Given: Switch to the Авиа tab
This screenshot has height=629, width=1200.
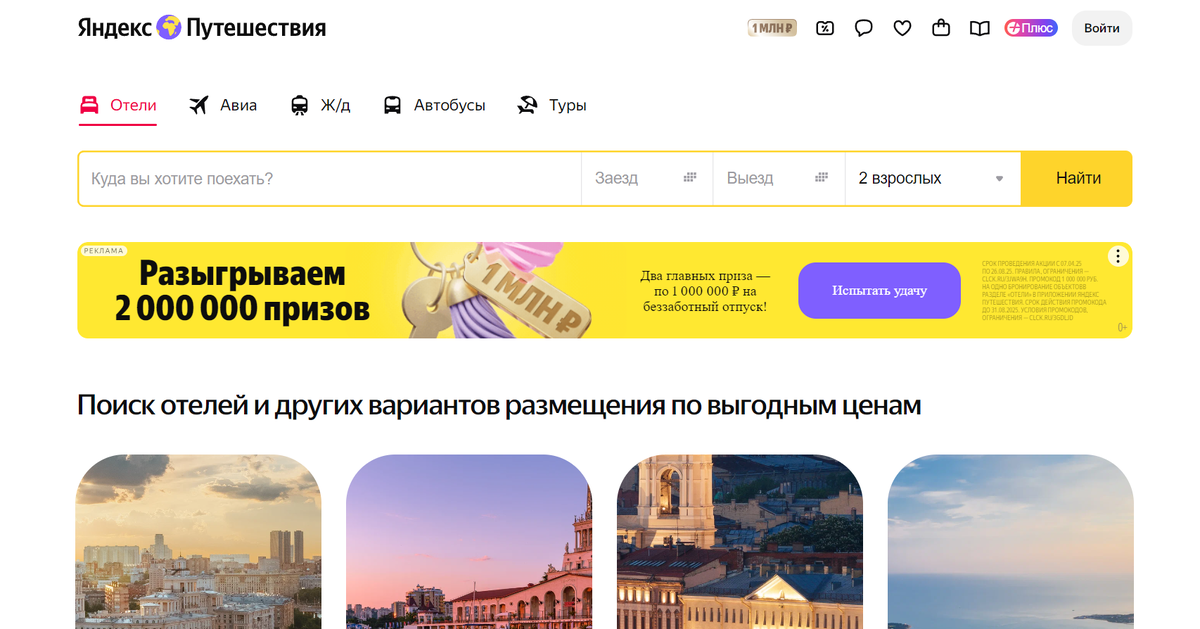Looking at the screenshot, I should [223, 105].
